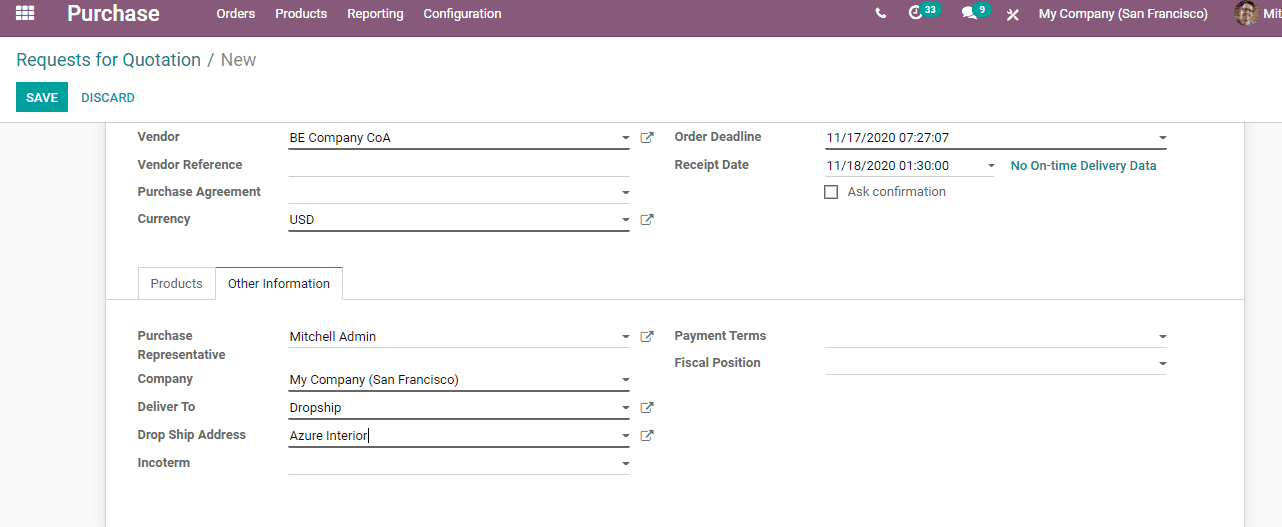Open conversations icon with 9 badge

pyautogui.click(x=975, y=12)
